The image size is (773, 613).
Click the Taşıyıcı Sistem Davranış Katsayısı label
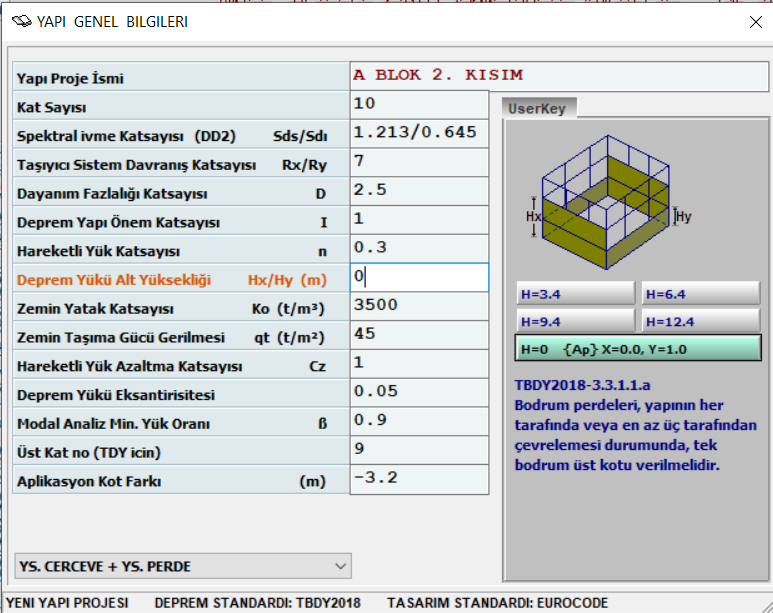[136, 165]
